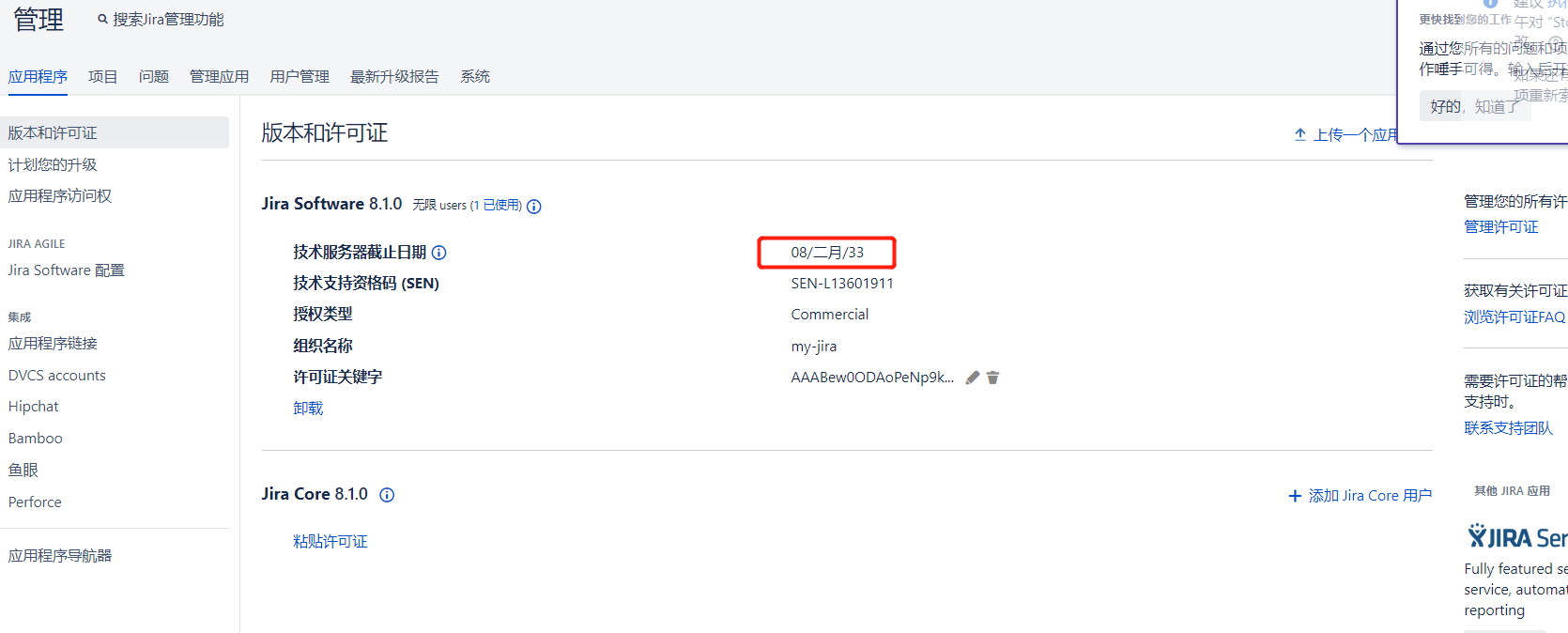Screen dimensions: 1568x633
Task: Switch to the 应用程序 tab
Action: [x=38, y=77]
